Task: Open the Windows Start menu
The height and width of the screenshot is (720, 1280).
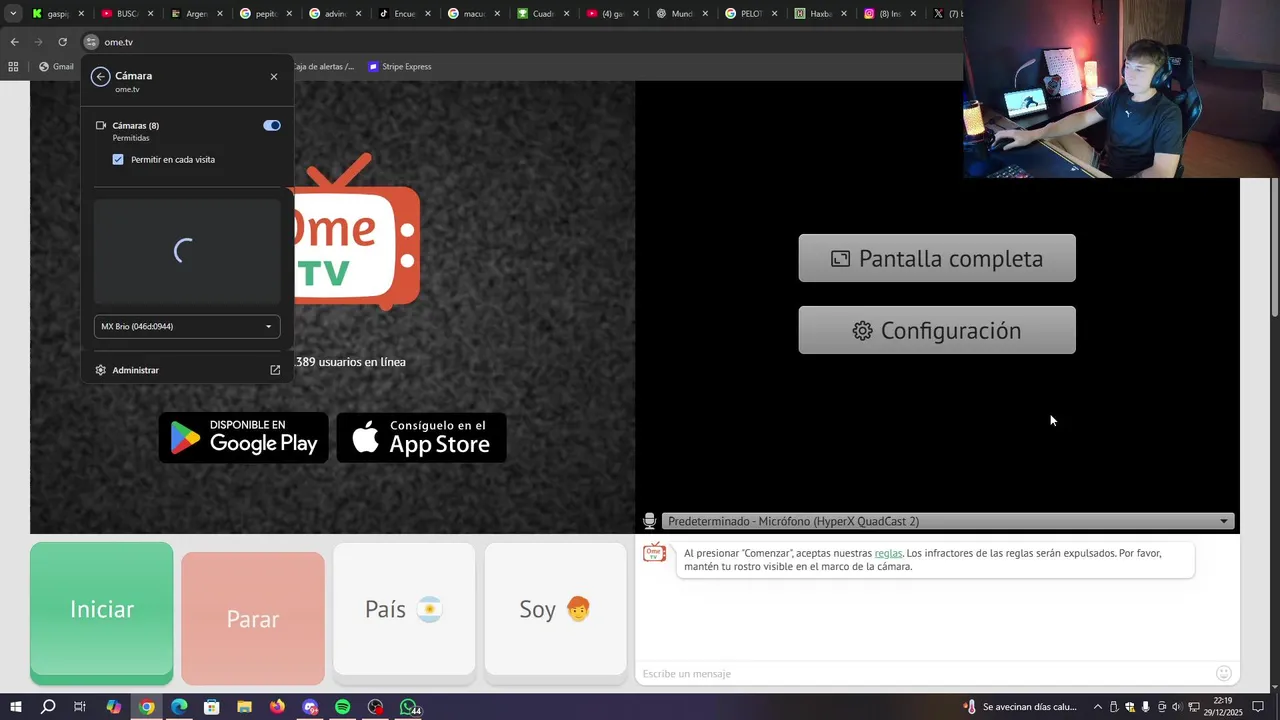Action: 16,707
